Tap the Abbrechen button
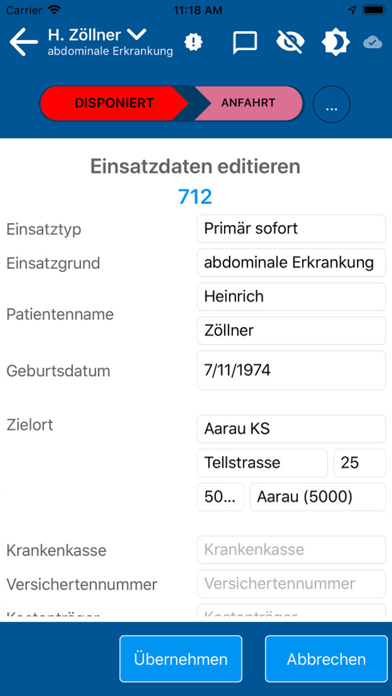The width and height of the screenshot is (392, 696). point(326,659)
